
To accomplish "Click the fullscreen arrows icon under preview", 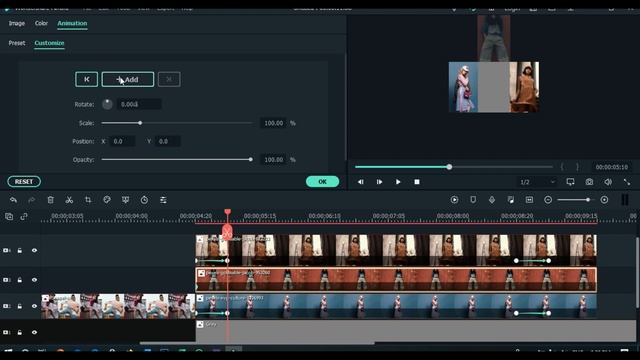I will point(627,182).
